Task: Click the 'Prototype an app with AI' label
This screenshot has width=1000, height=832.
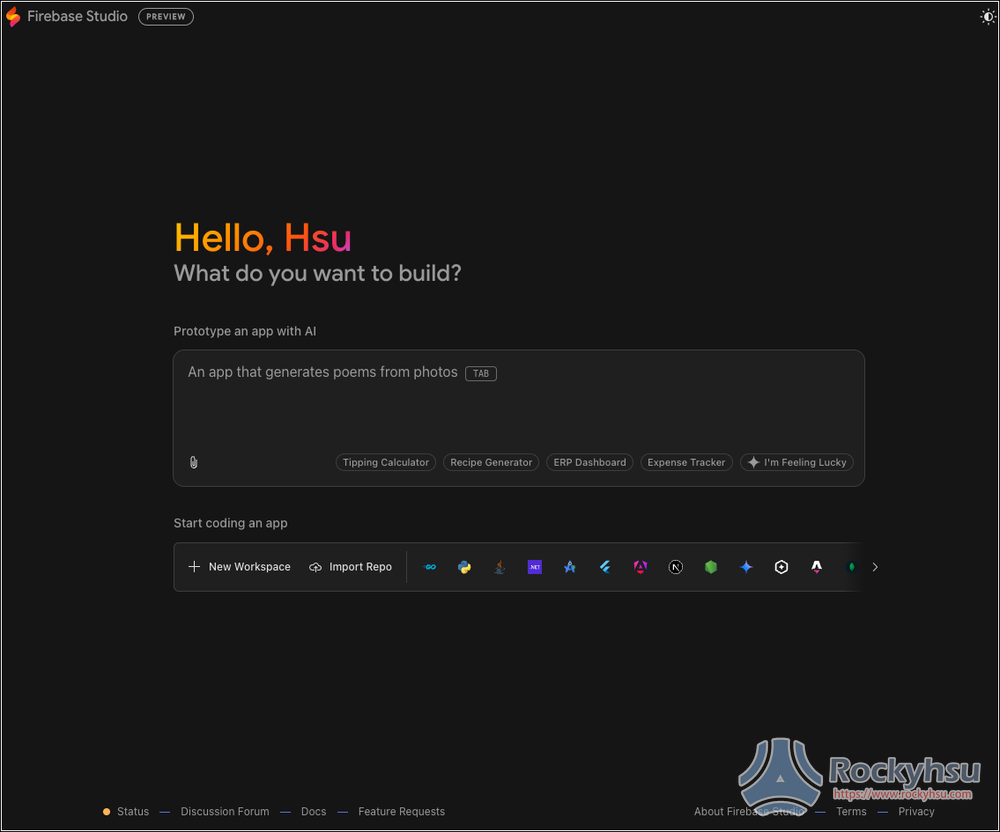Action: (245, 332)
